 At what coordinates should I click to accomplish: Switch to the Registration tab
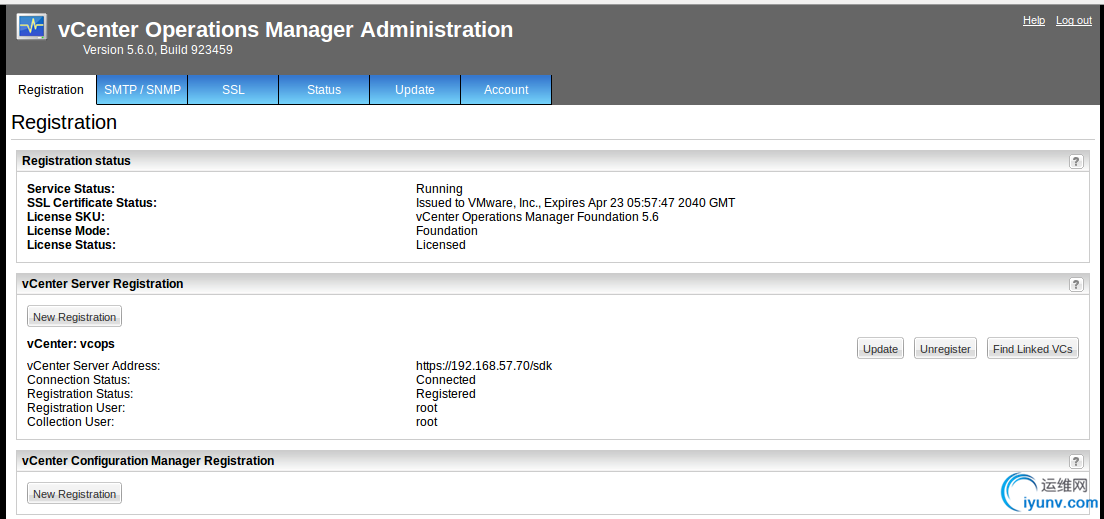pyautogui.click(x=51, y=90)
